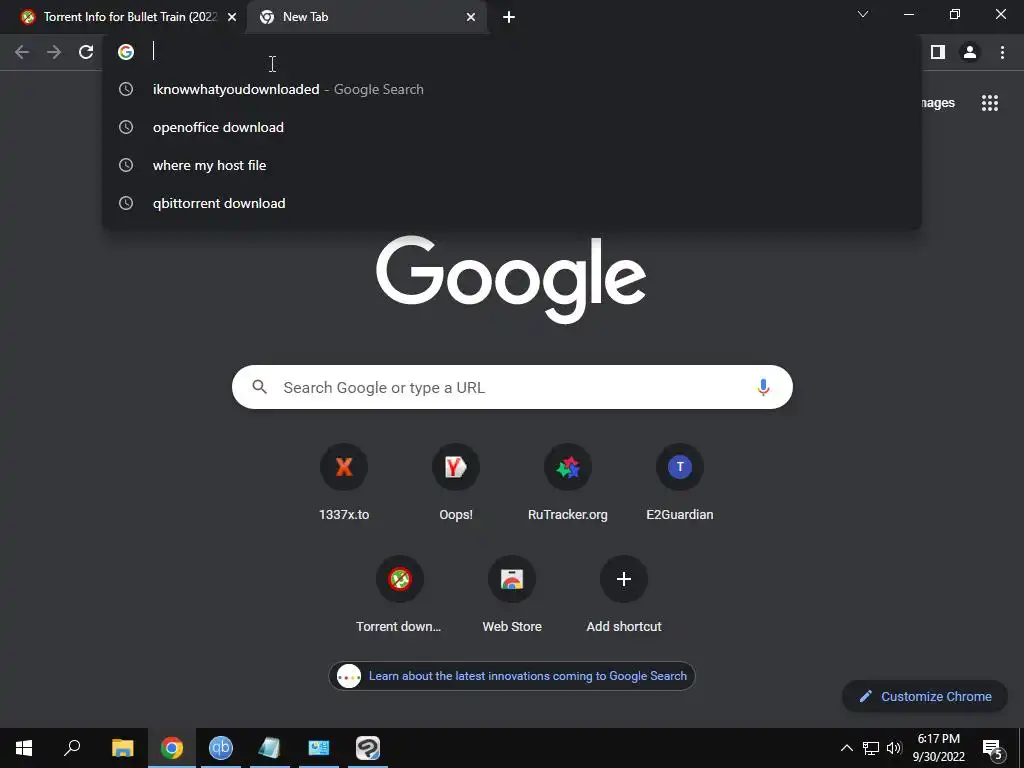Open taskbar search magnifier
Screen dimensions: 1024x768
(x=72, y=748)
